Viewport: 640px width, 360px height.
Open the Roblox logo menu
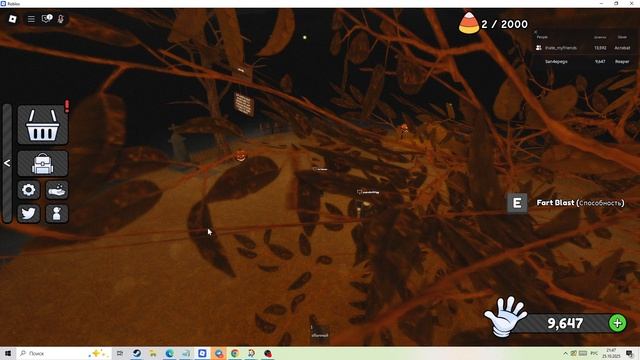coord(13,19)
